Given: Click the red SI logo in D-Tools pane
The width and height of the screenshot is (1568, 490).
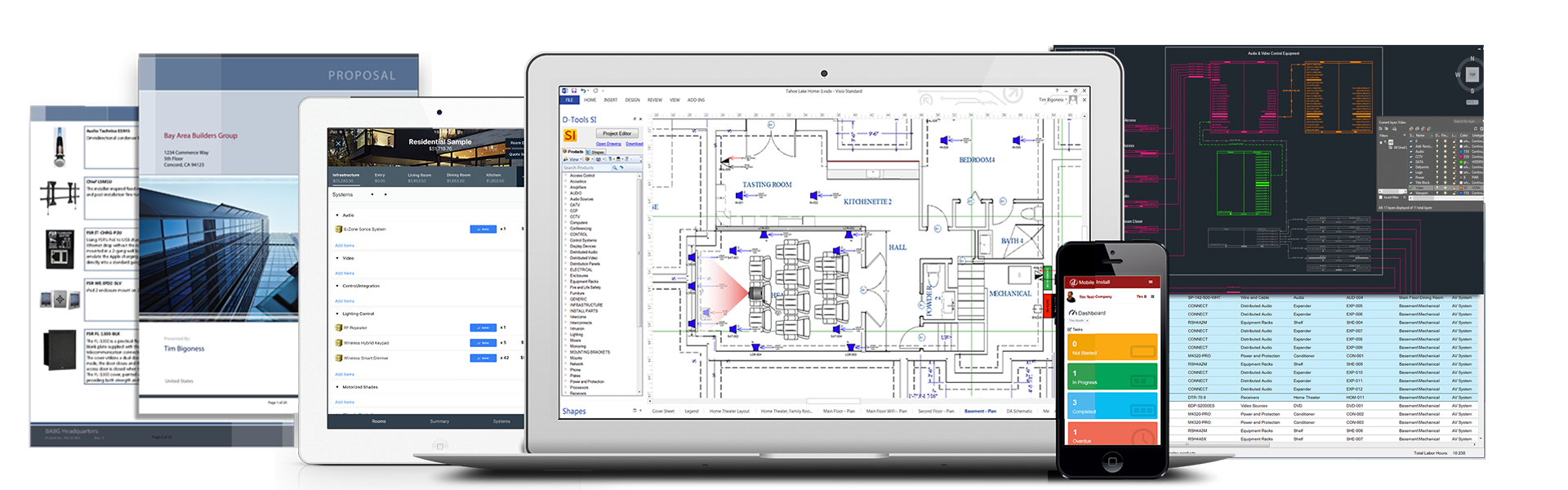Looking at the screenshot, I should point(570,136).
